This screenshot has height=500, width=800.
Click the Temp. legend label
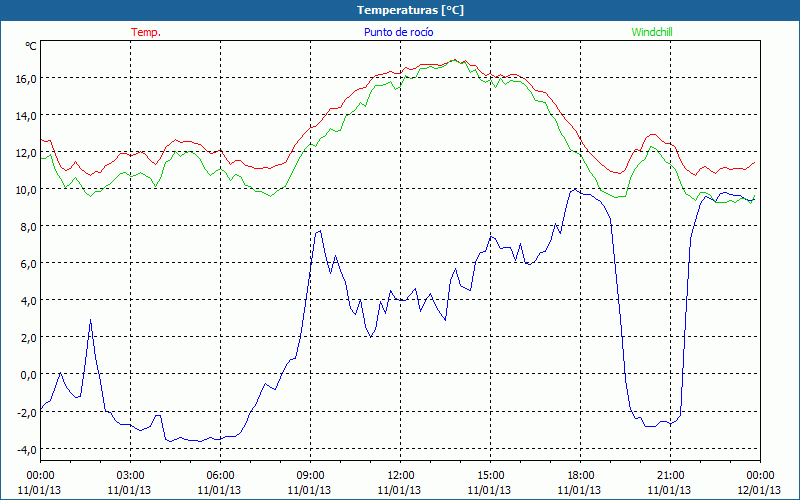pyautogui.click(x=146, y=32)
